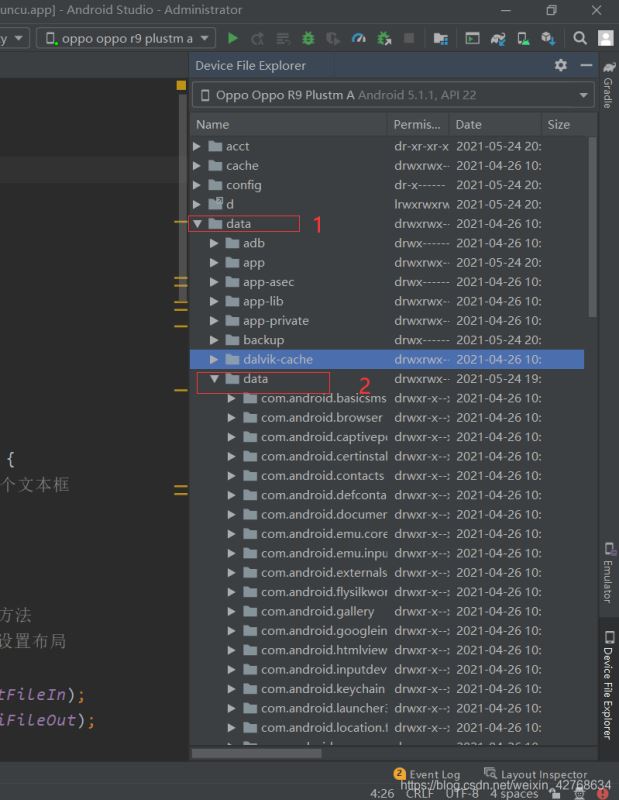Click the yellow warning marker in editor stripe
This screenshot has height=800, width=619.
181,85
